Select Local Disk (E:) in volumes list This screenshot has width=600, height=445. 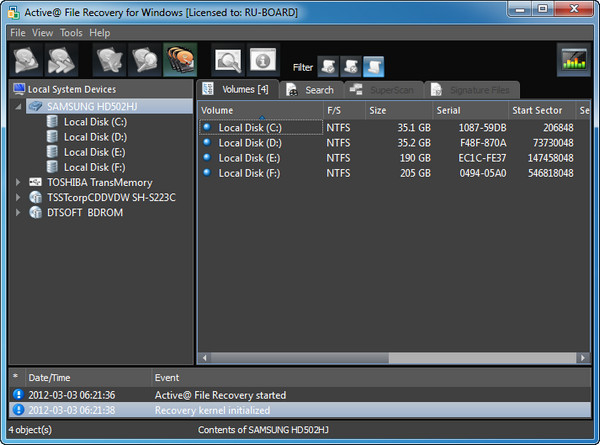click(249, 158)
